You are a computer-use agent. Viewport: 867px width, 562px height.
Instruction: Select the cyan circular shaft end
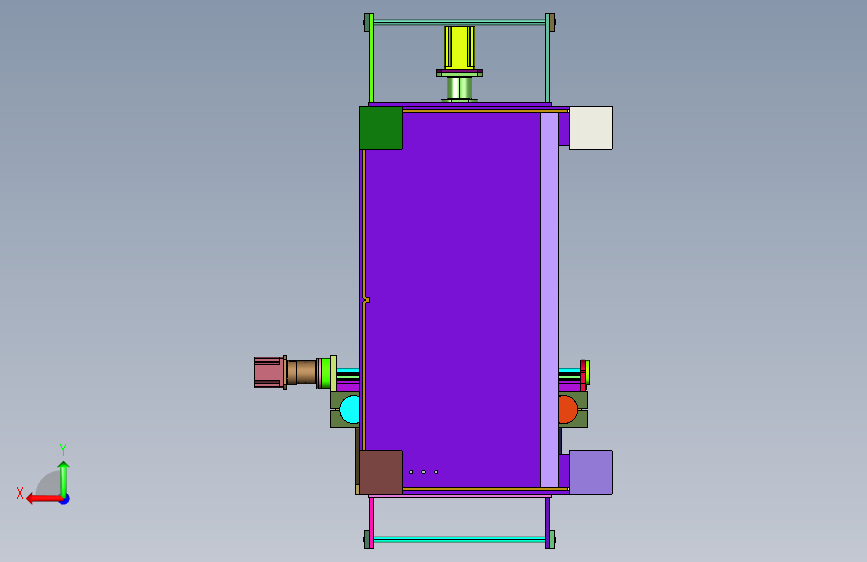(350, 409)
